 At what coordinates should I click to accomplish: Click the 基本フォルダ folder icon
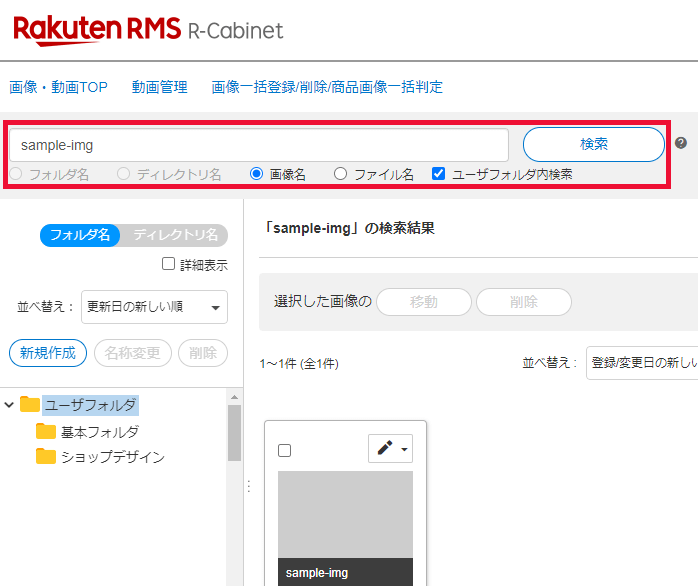tap(46, 431)
